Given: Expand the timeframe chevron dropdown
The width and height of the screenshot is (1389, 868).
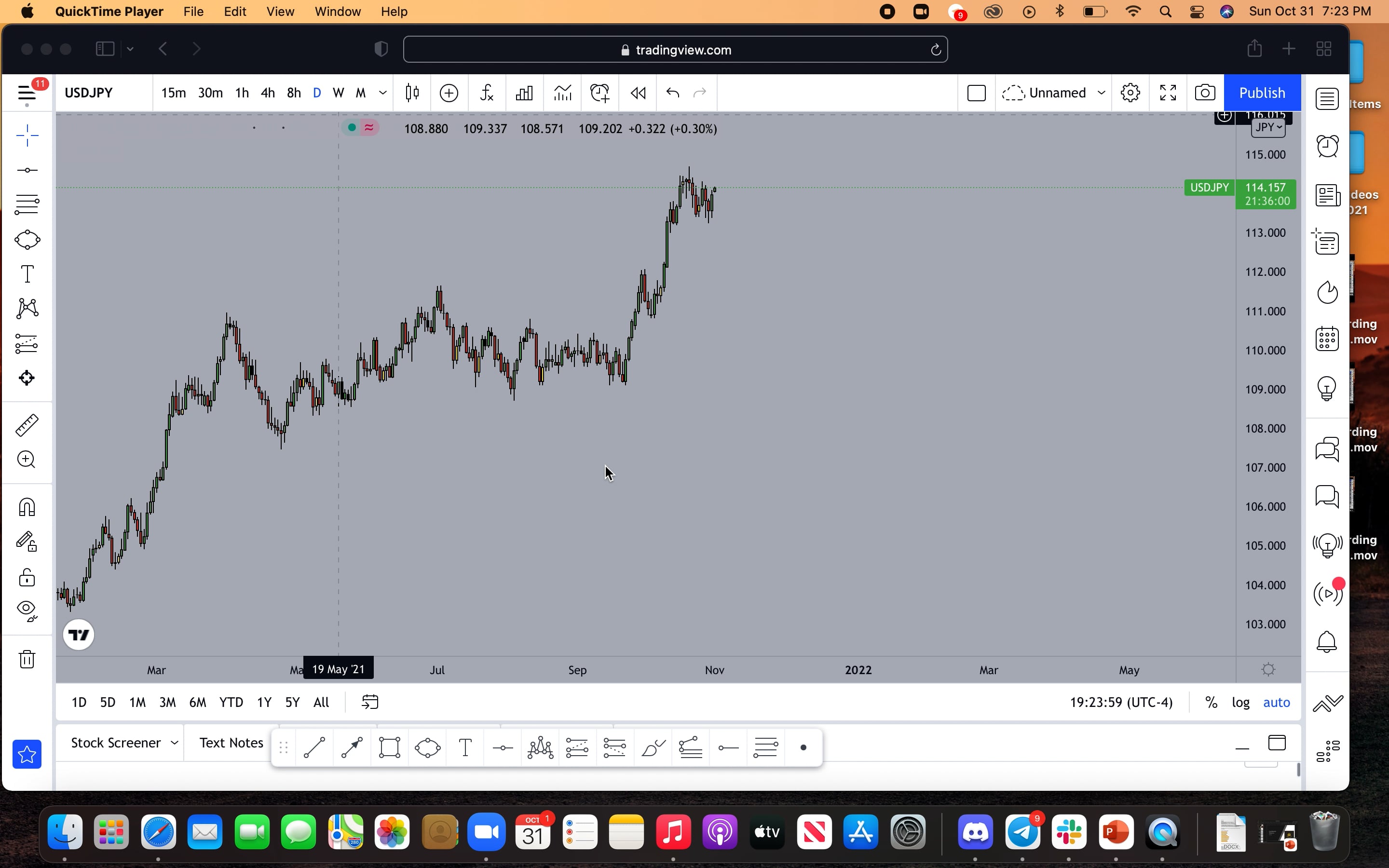Looking at the screenshot, I should click(382, 93).
